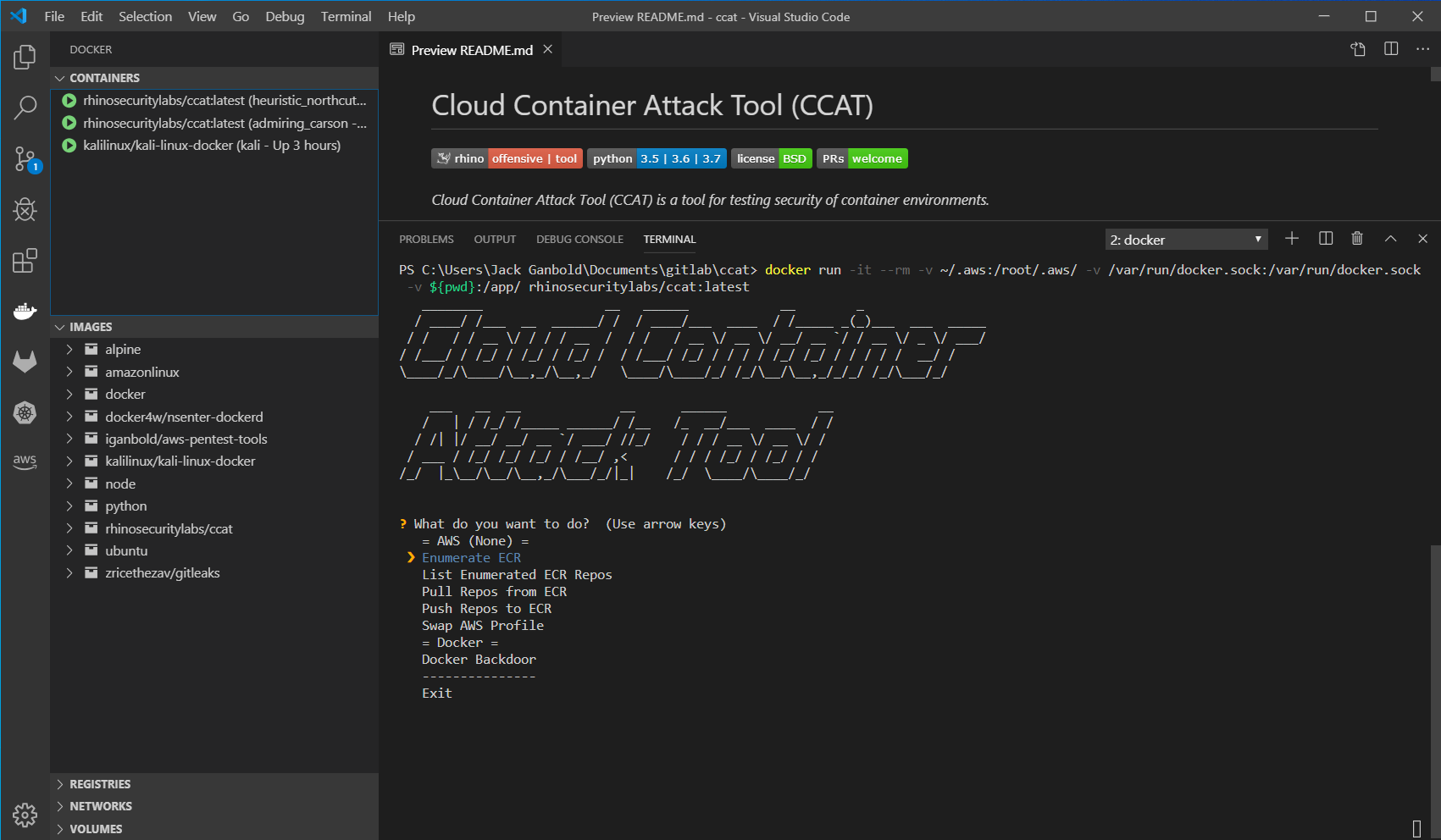
Task: Open the Terminal menu in menu bar
Action: coord(346,16)
